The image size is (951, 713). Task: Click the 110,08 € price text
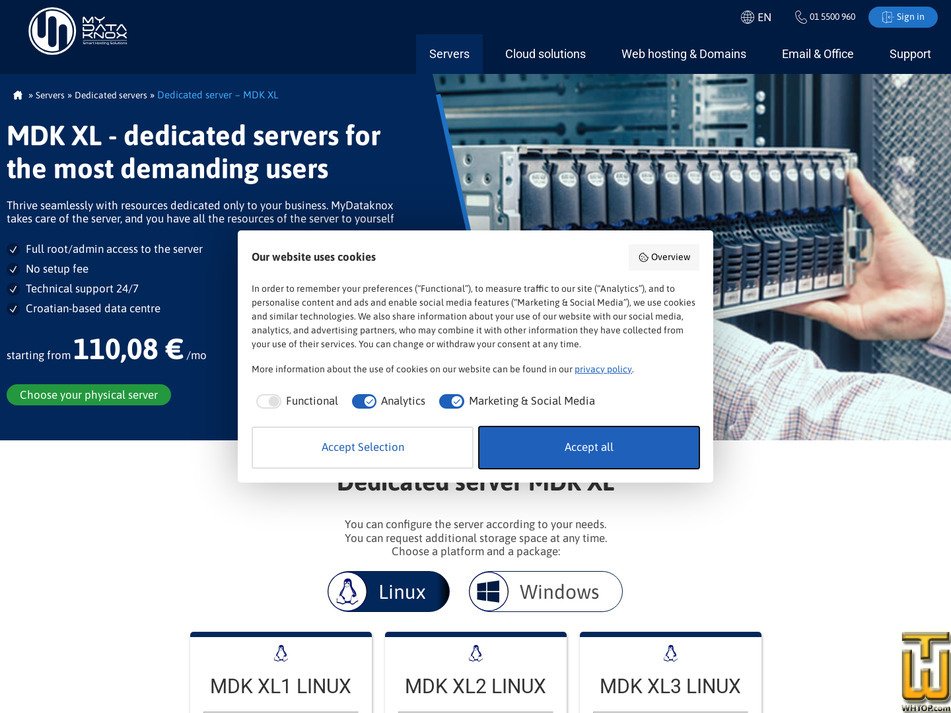pyautogui.click(x=128, y=349)
